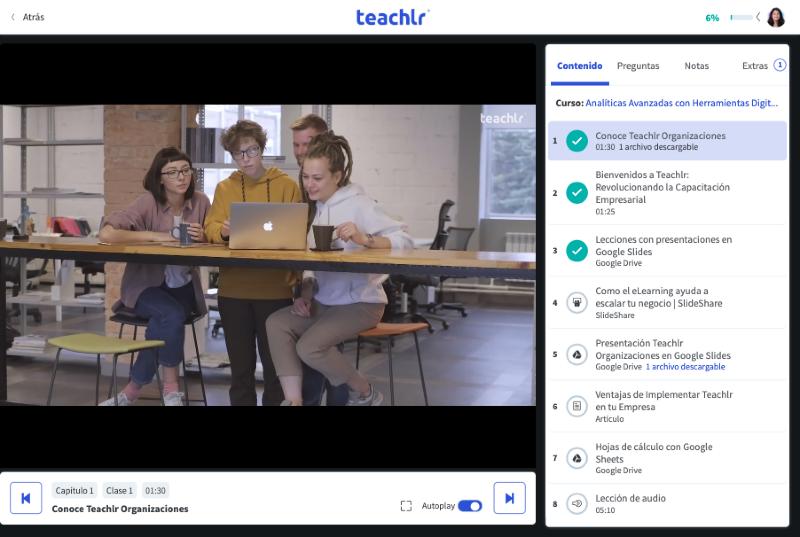Click the 01:30 duration tag
800x537 pixels.
(155, 491)
